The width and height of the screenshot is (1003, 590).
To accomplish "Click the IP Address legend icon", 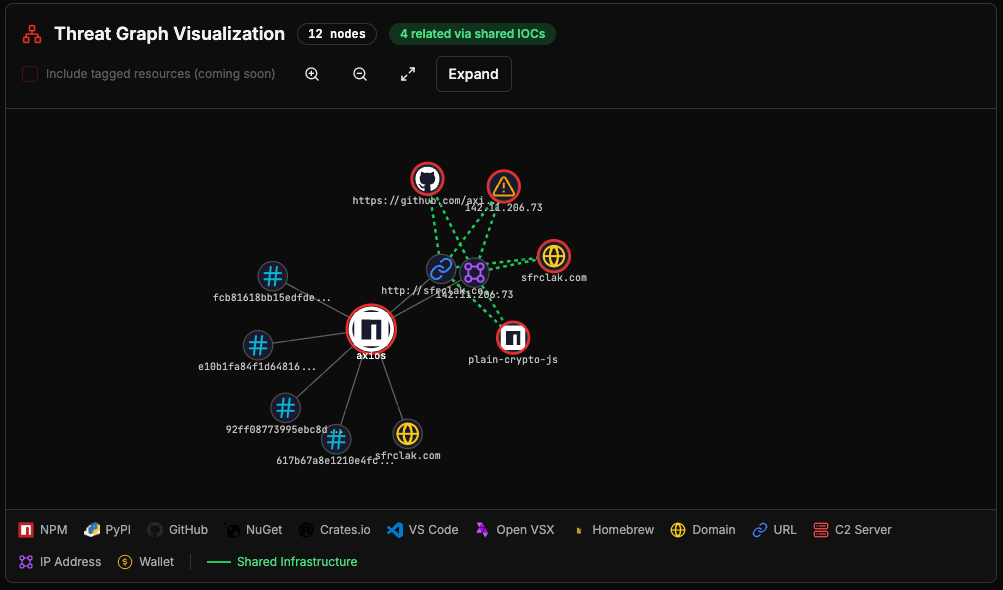I will coord(26,562).
